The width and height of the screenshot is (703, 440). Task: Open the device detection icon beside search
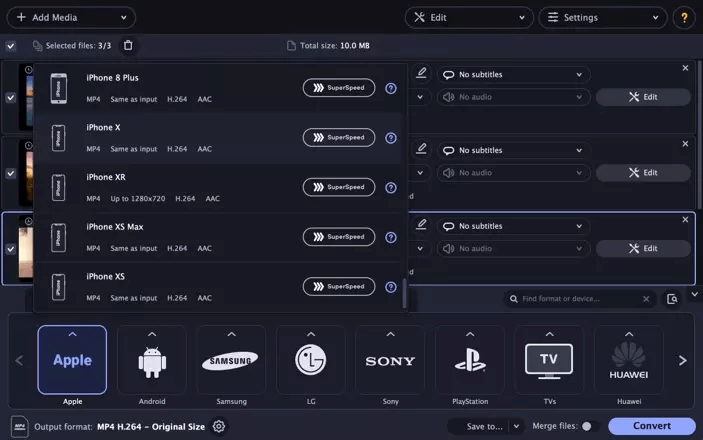point(672,299)
